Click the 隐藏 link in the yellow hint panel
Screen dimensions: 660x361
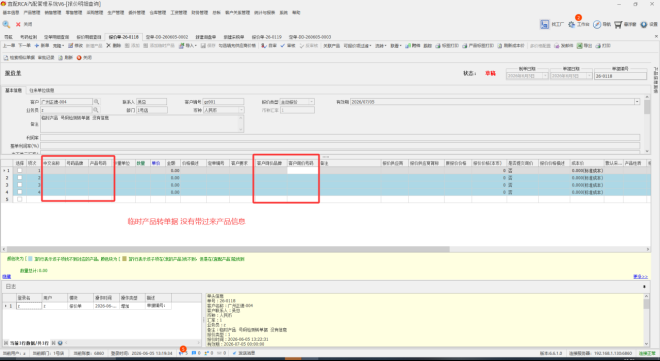(x=6, y=276)
